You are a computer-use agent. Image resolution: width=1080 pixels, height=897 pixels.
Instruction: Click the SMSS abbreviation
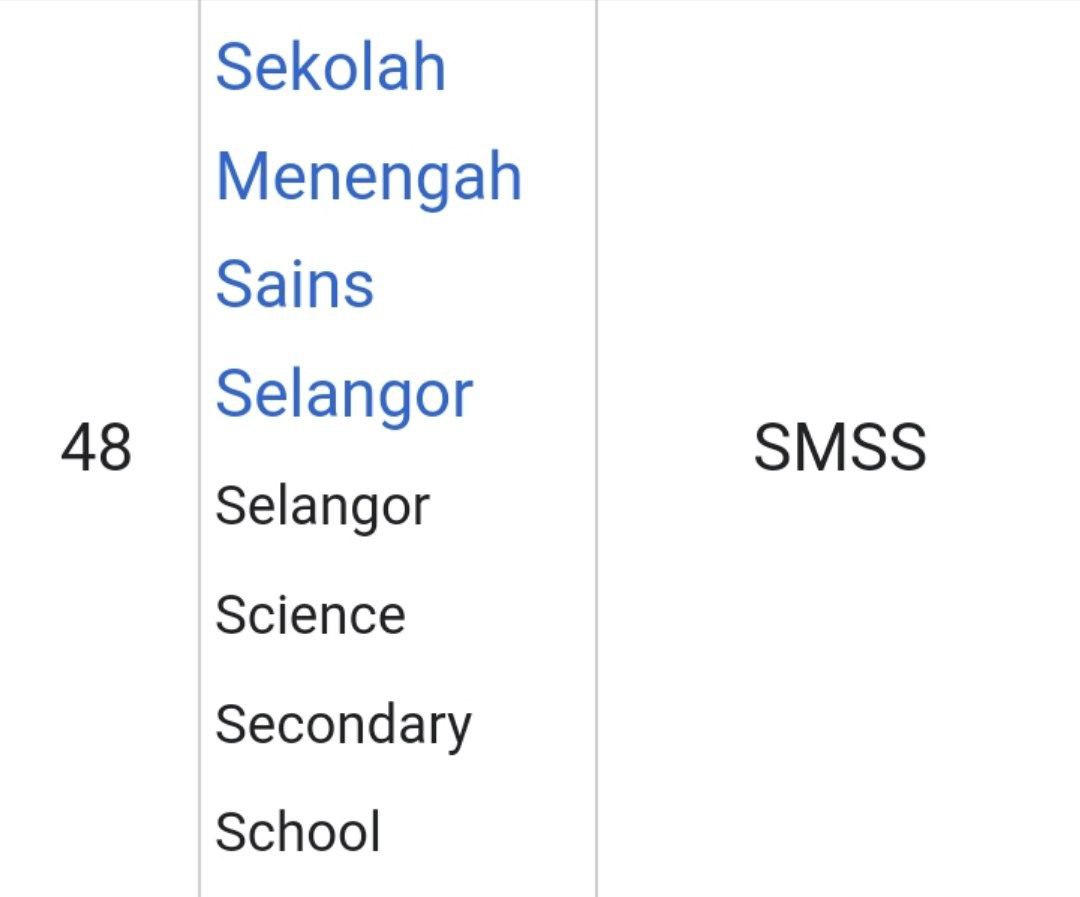point(839,449)
